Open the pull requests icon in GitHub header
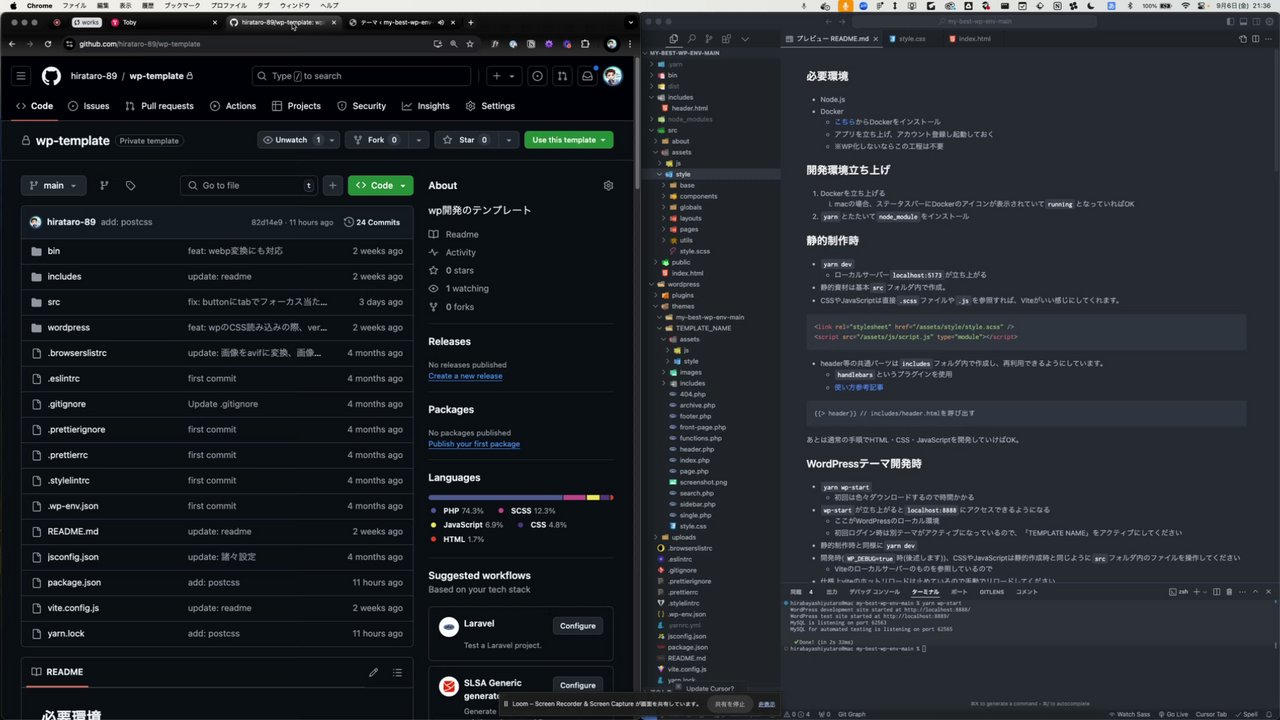 click(562, 76)
